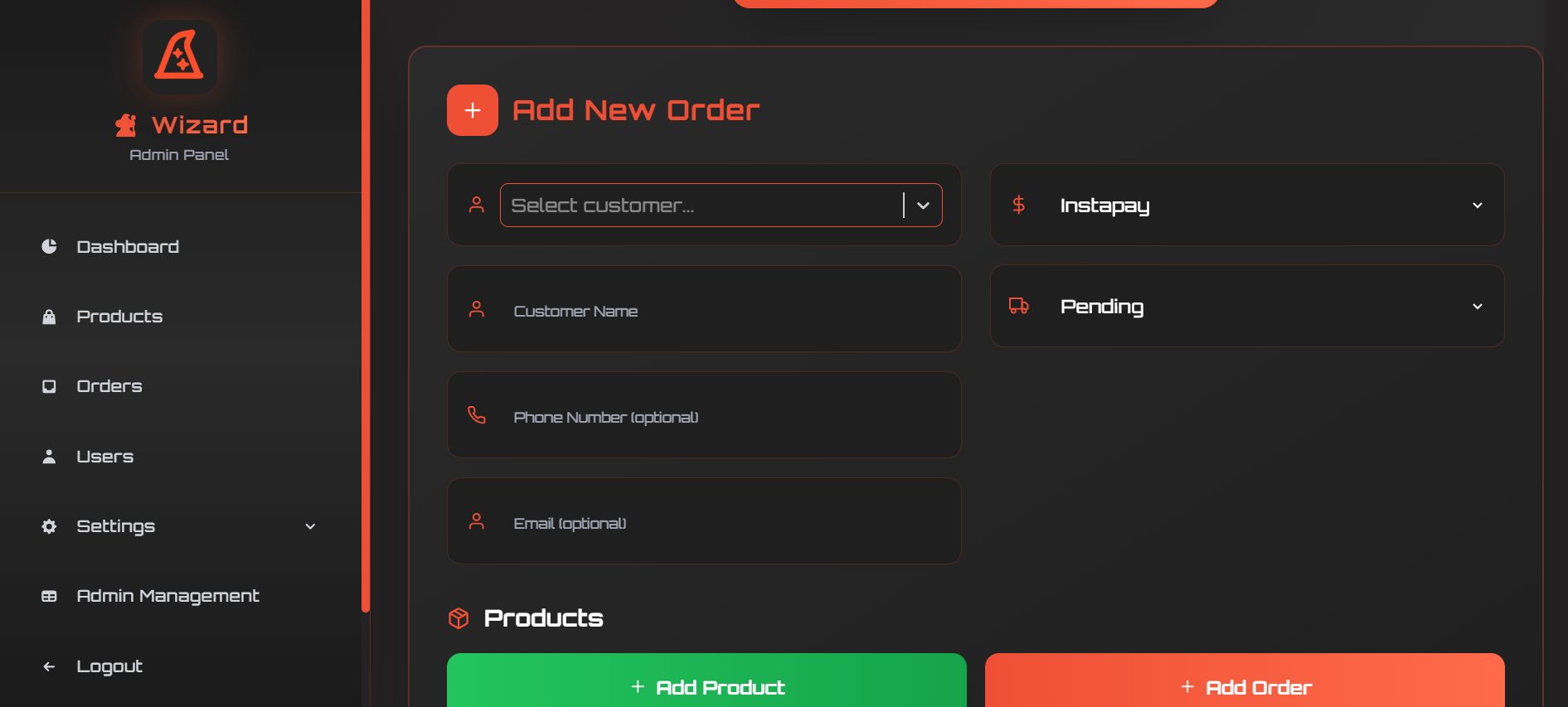Expand the Settings submenu chevron

310,526
